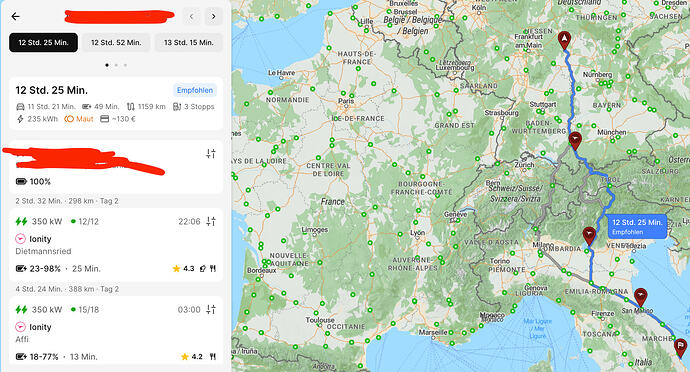
Task: Select the 12 Std. 25 Min. route tab
Action: click(44, 43)
